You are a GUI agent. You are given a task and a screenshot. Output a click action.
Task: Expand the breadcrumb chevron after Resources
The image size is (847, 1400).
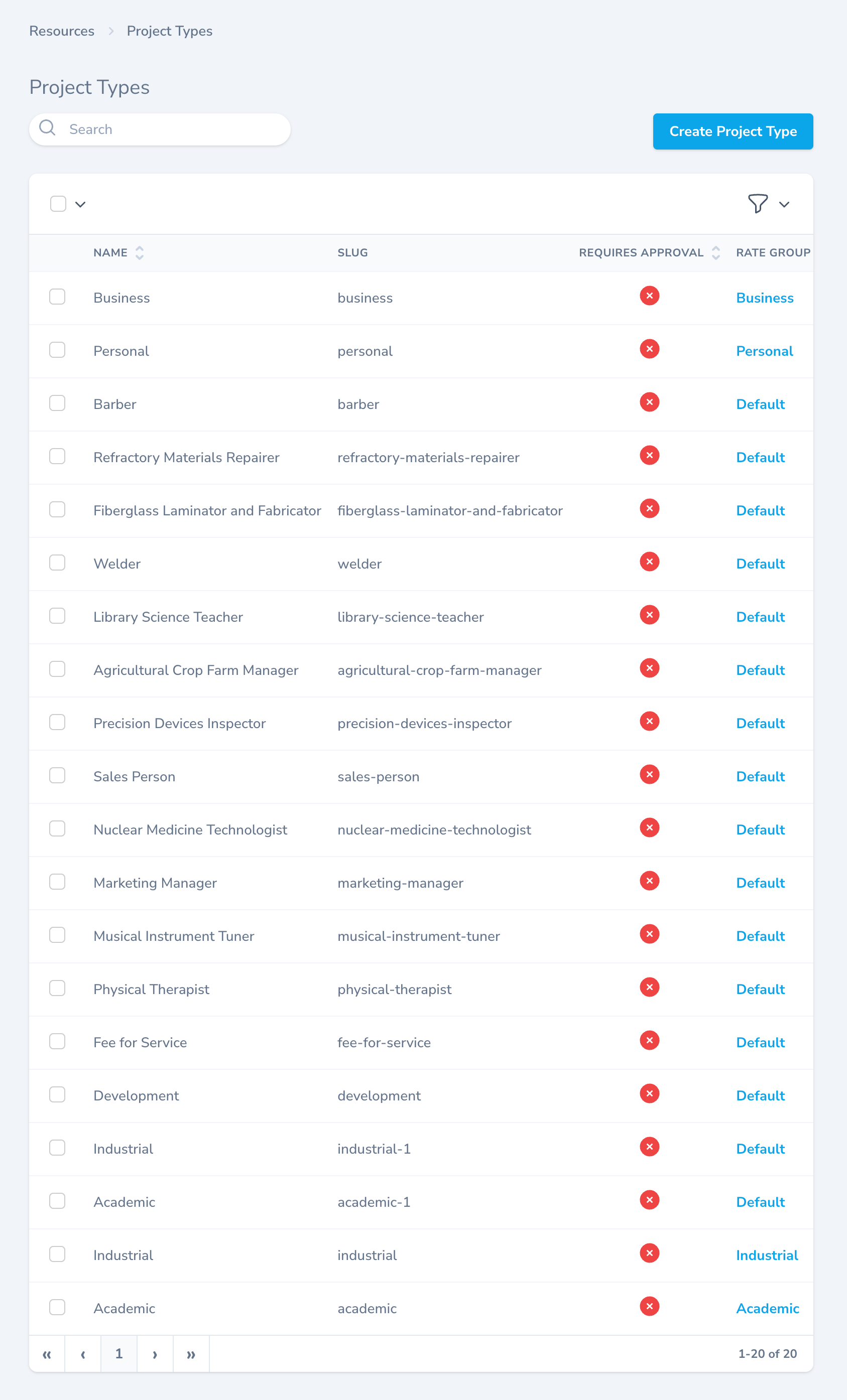coord(111,31)
